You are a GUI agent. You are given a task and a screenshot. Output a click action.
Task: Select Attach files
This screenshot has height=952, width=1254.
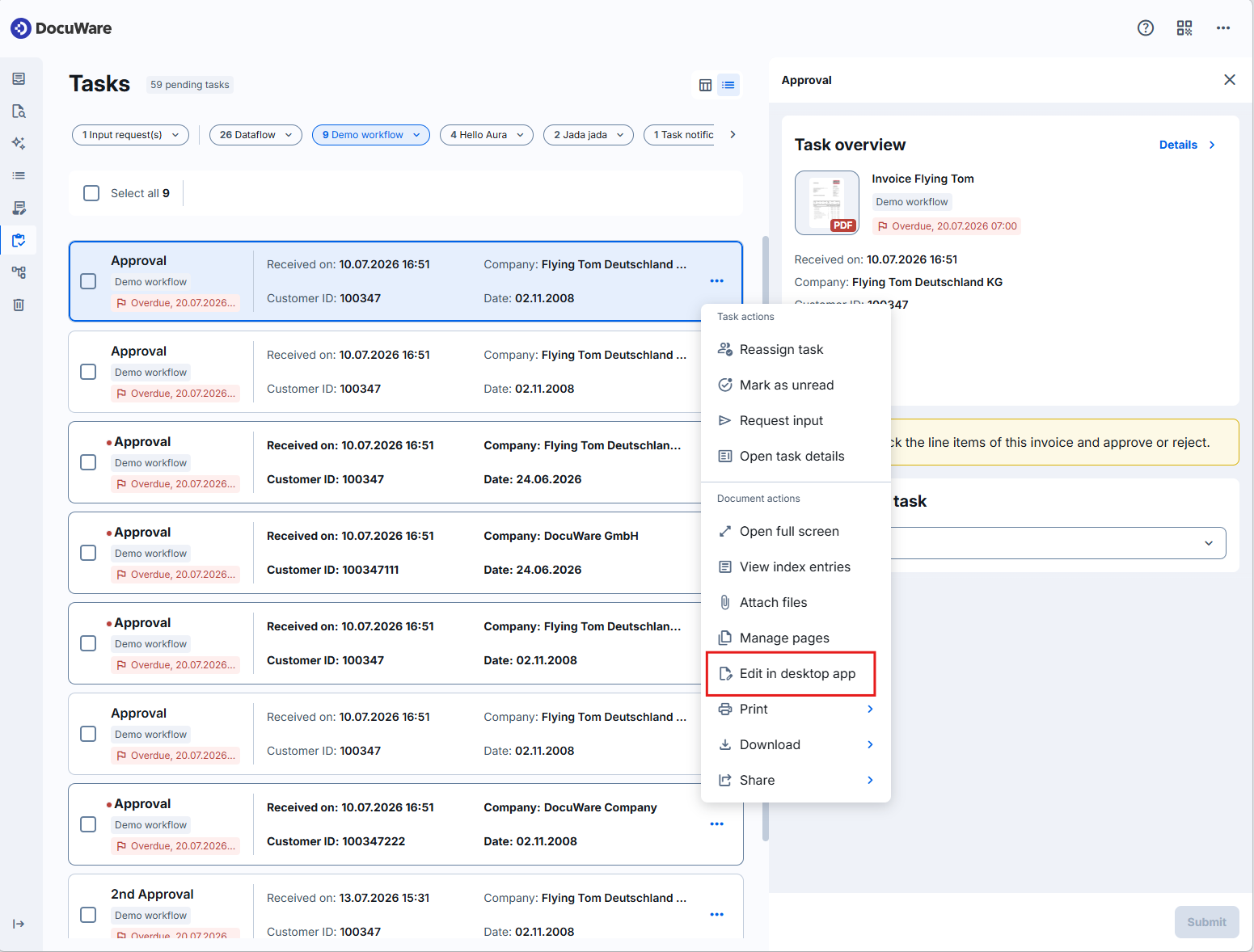(796, 603)
